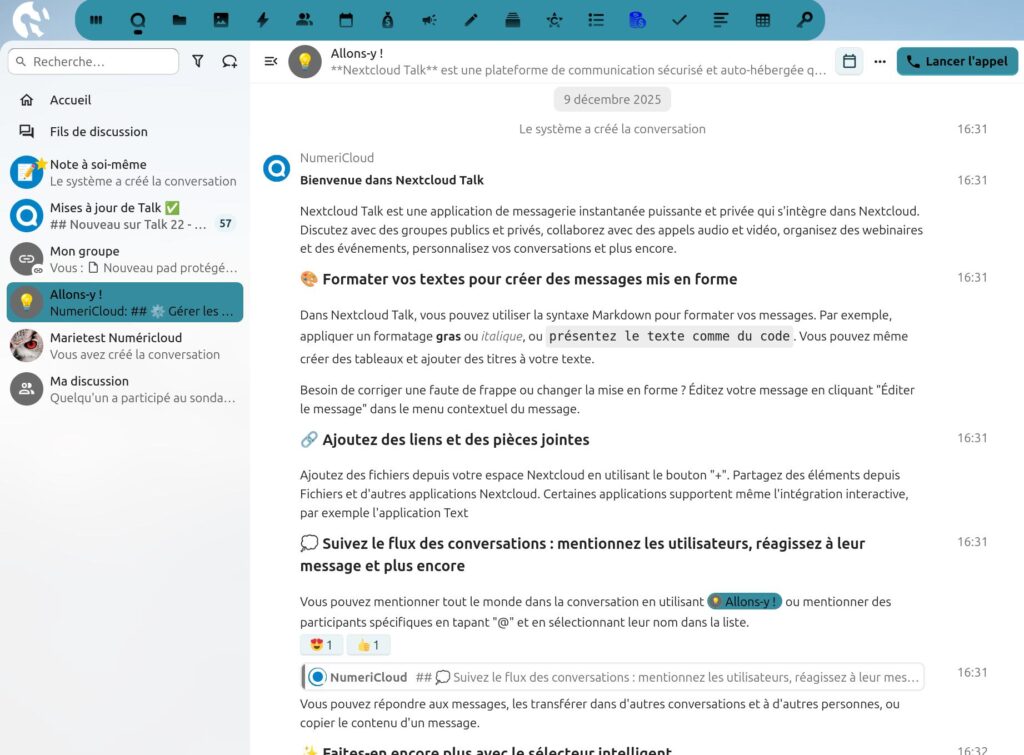
Task: Open the Talk app icon in top bar
Action: (138, 20)
